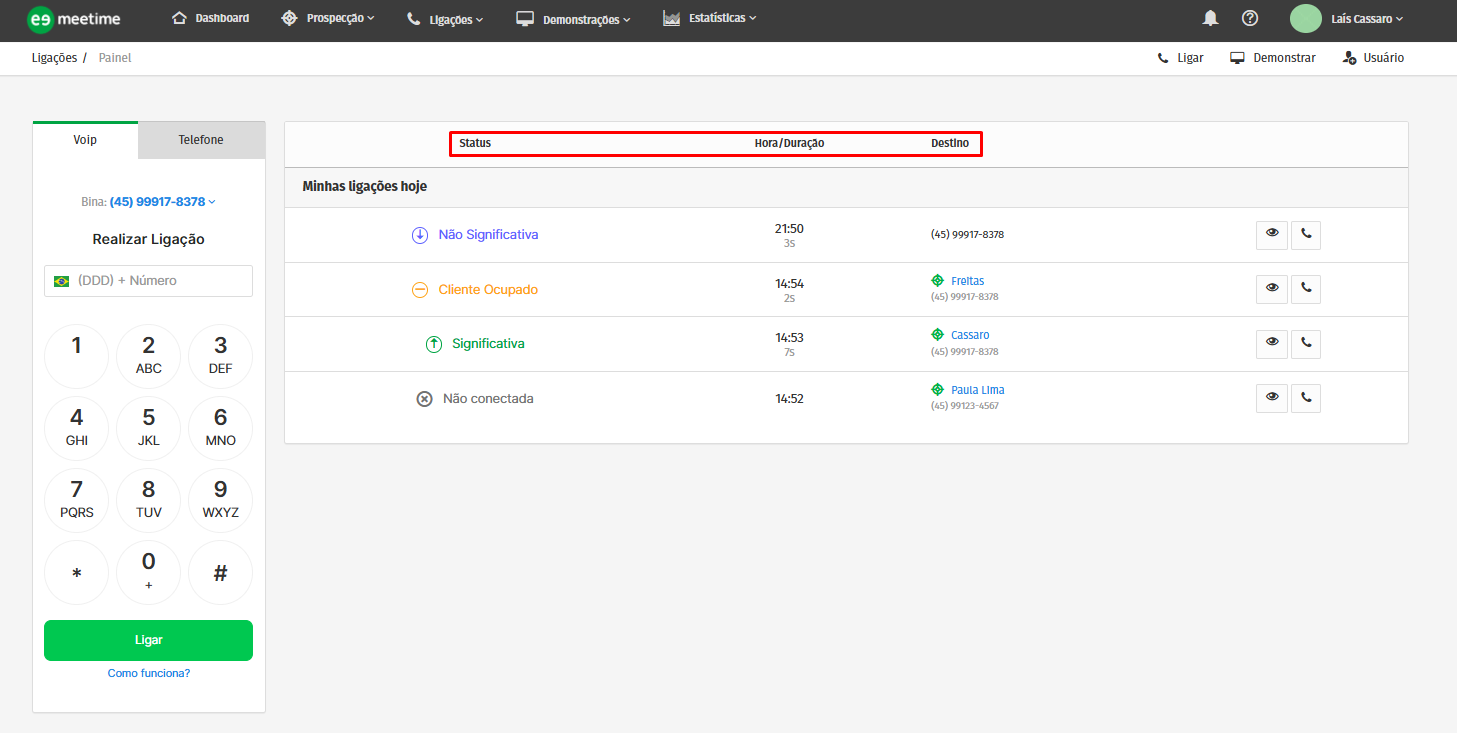Click the Minhas ligações hoje heading
The image size is (1457, 733).
click(365, 187)
